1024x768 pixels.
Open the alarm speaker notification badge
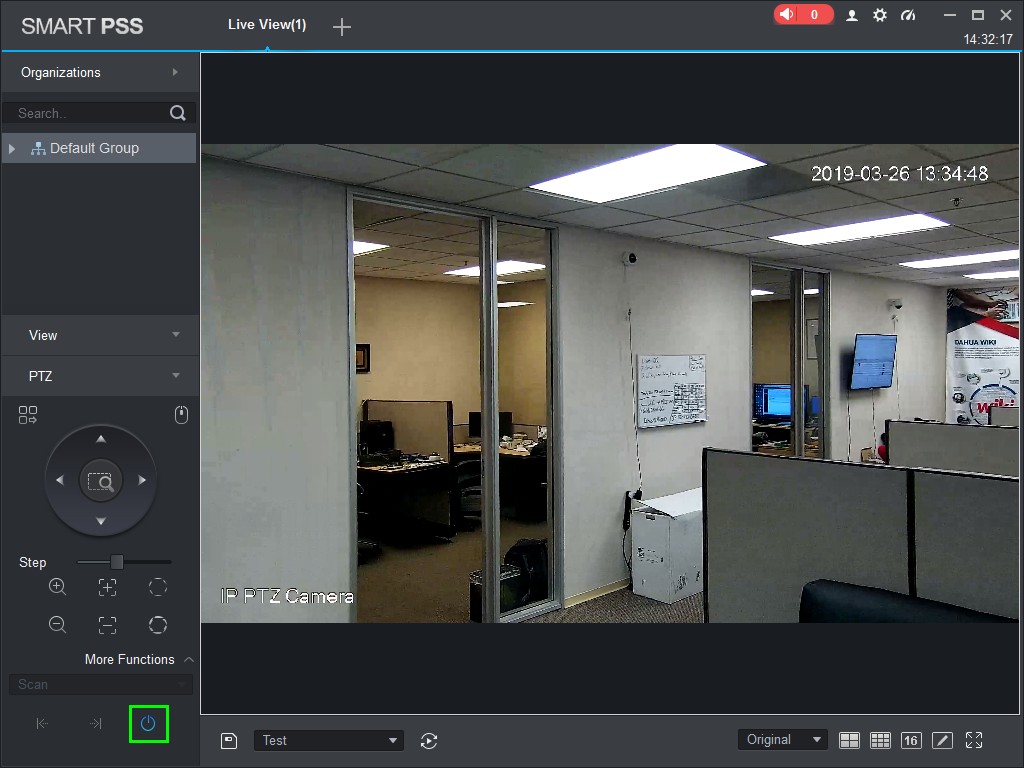(803, 14)
